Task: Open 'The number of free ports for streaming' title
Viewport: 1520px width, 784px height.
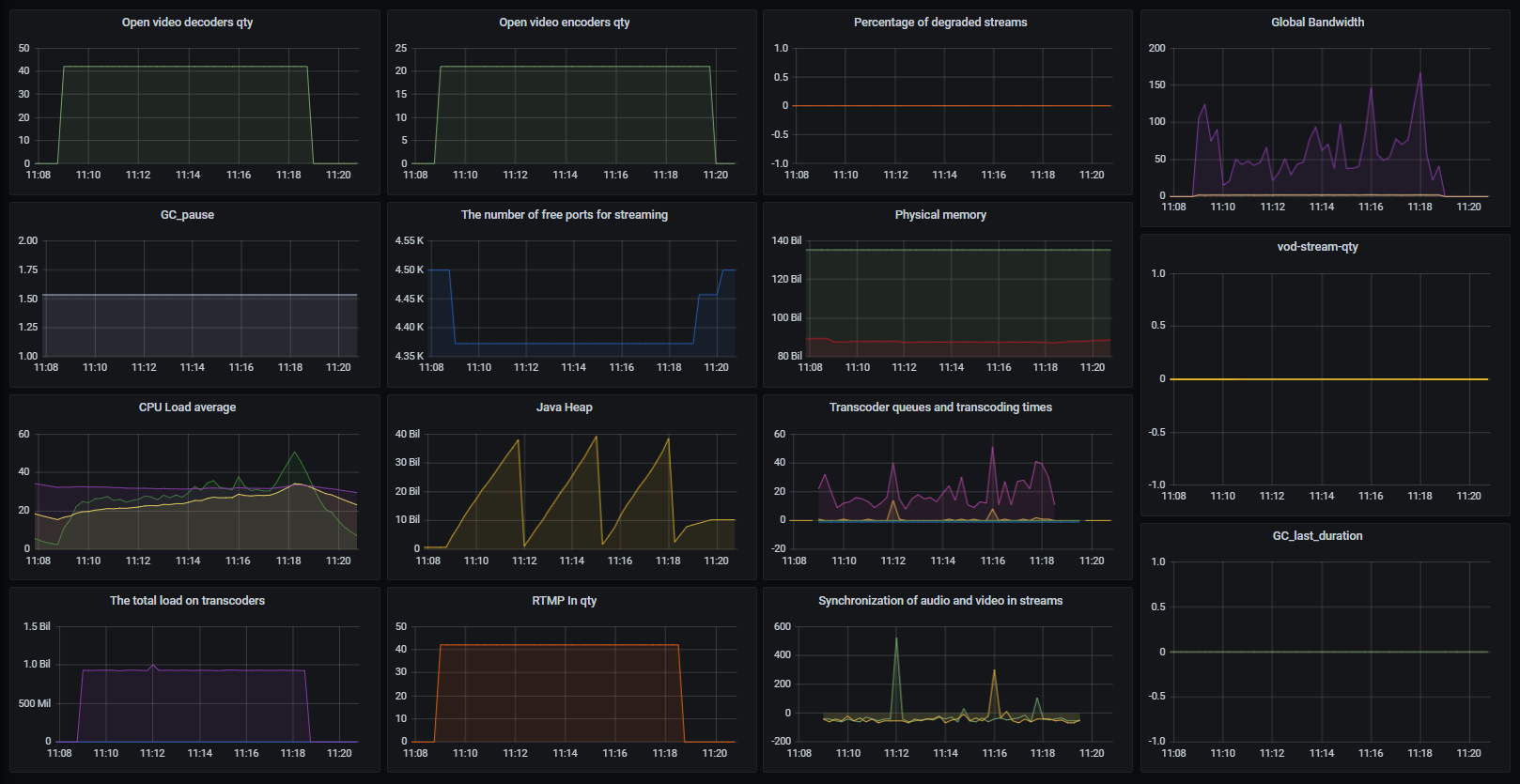Action: (565, 214)
